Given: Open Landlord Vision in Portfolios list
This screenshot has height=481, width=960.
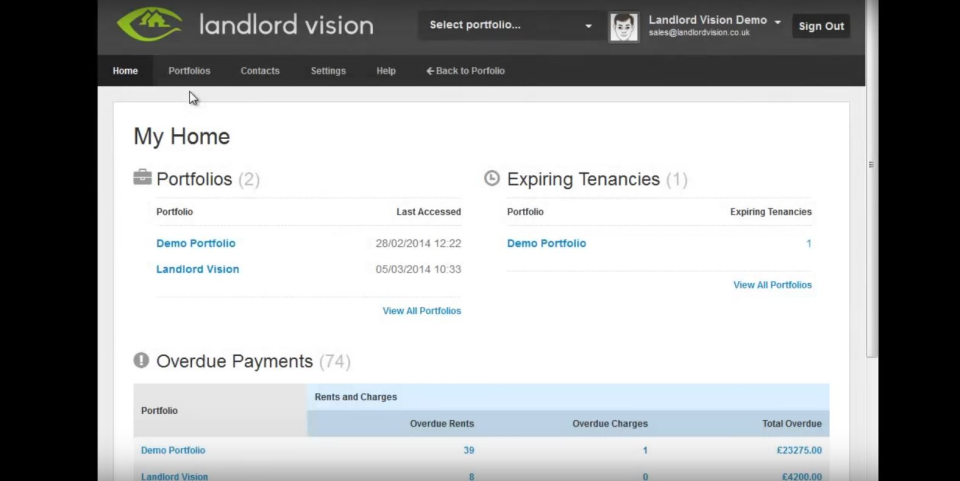Looking at the screenshot, I should [198, 269].
